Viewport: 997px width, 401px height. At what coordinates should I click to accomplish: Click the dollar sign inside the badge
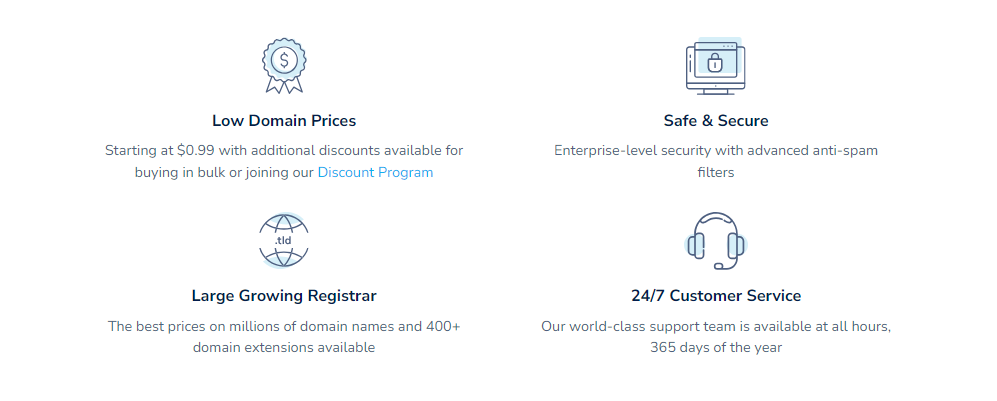pos(284,60)
